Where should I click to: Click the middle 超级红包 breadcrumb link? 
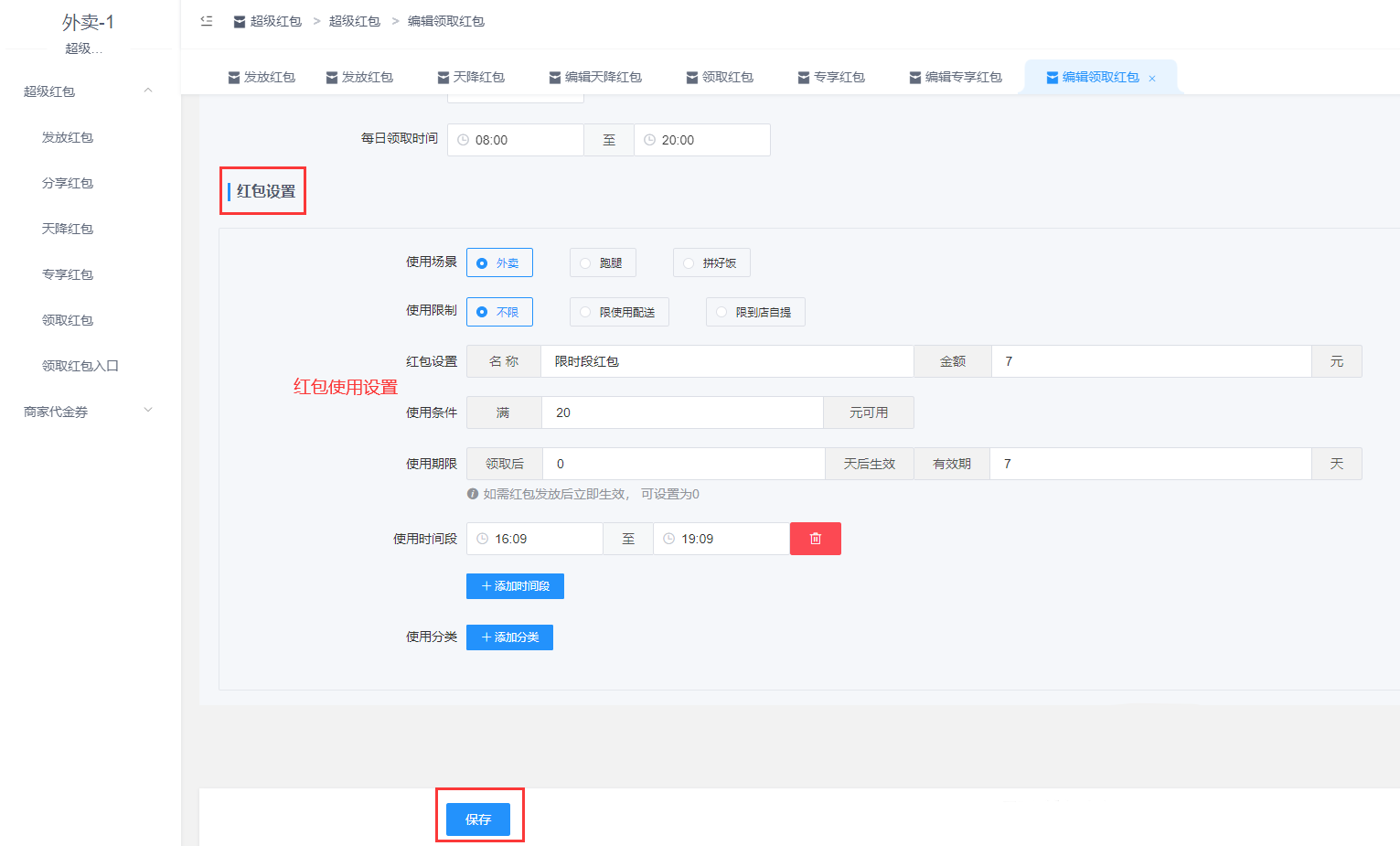click(355, 21)
